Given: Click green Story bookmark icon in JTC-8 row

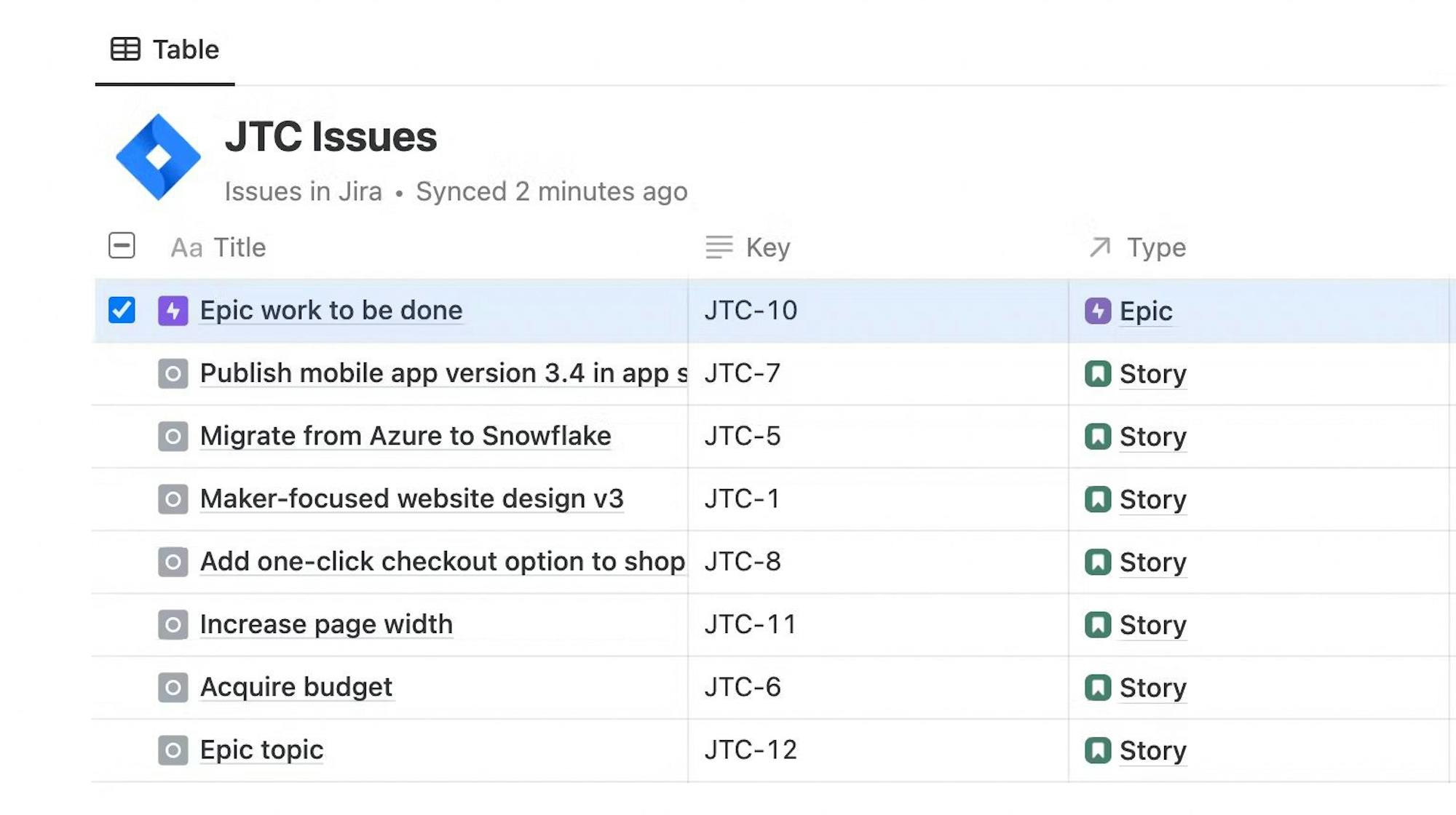Looking at the screenshot, I should coord(1098,562).
